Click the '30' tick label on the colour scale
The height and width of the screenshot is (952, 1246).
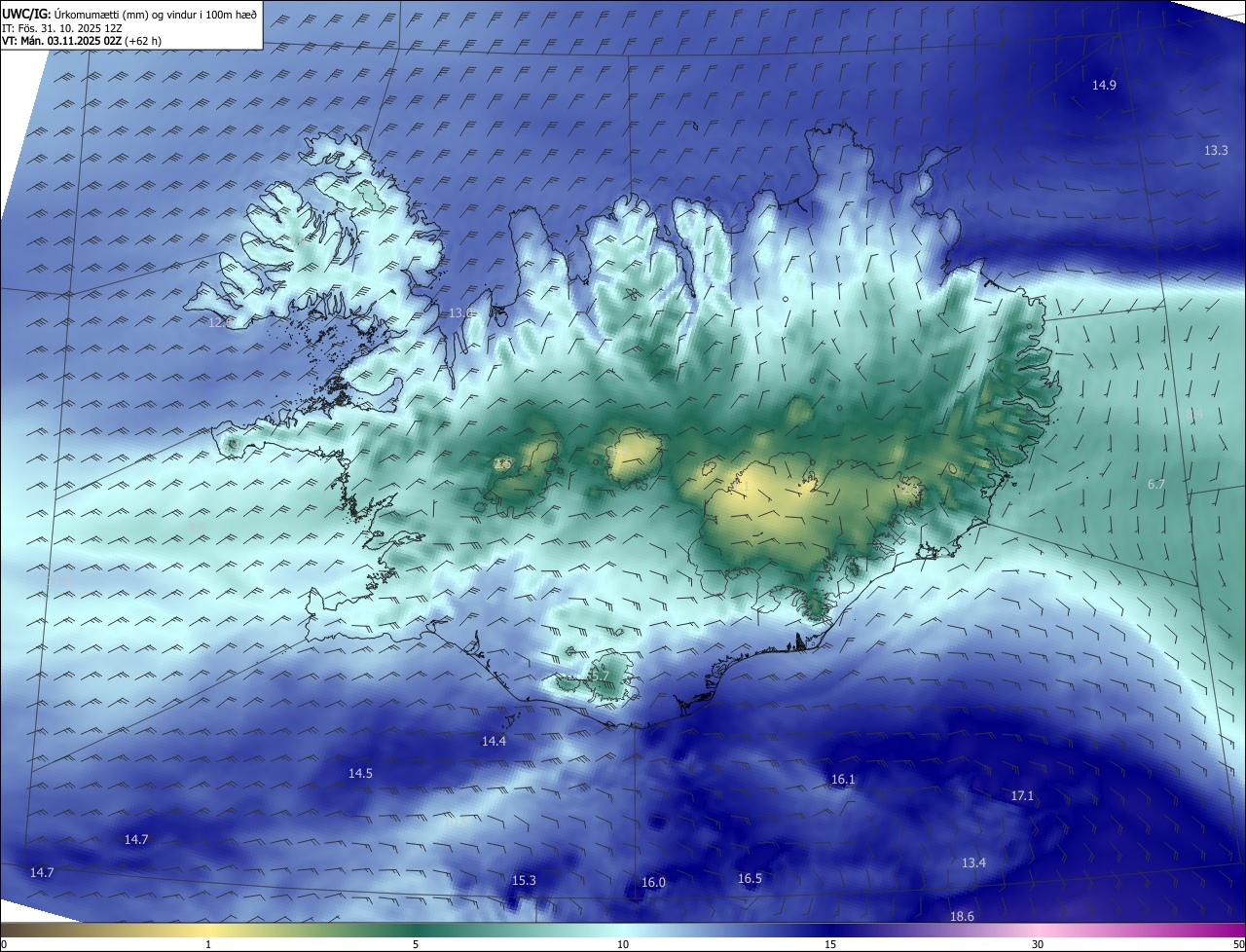1038,944
